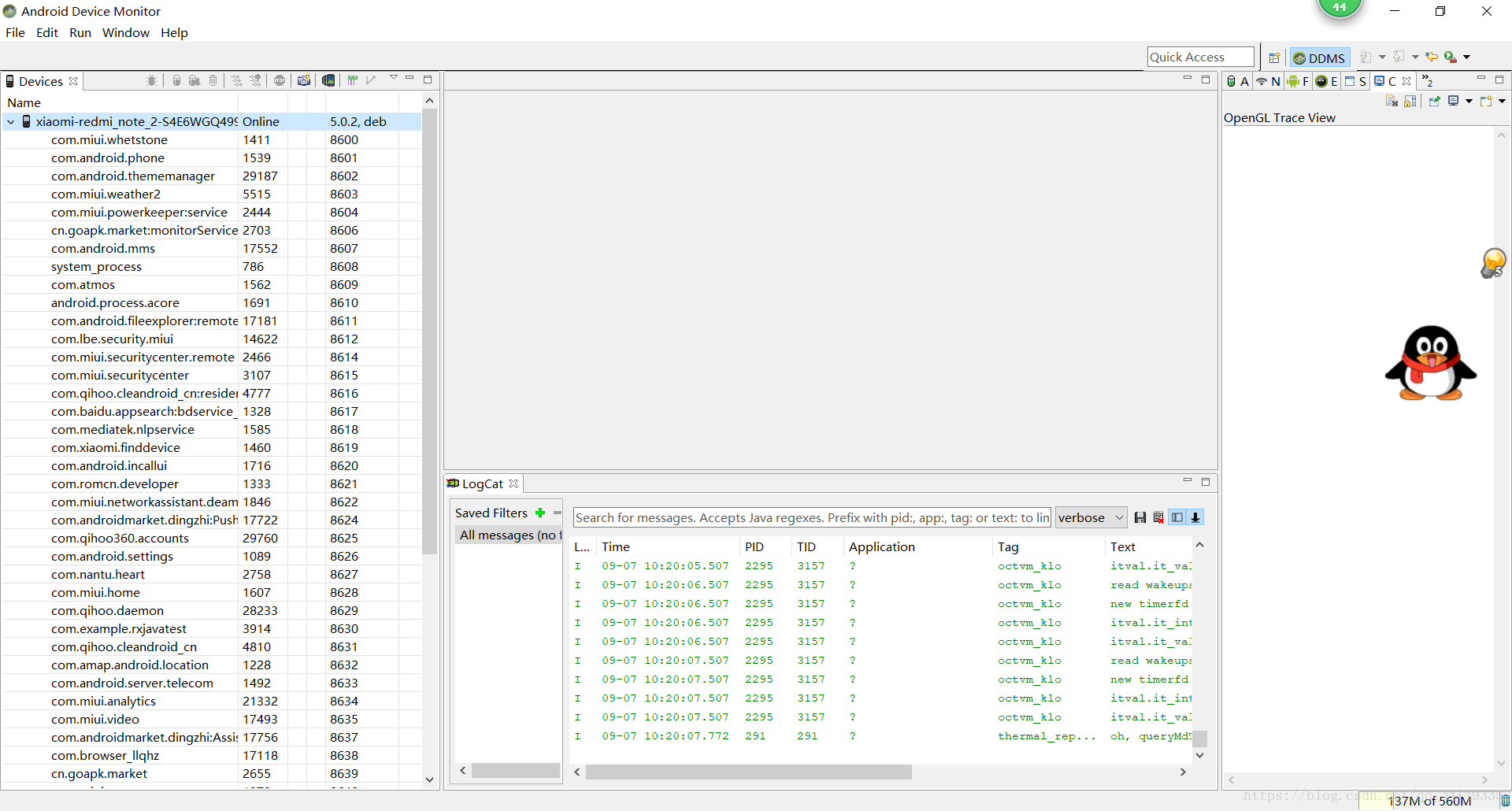Switch to the File Explorer (F) tab
This screenshot has height=811, width=1512.
(1298, 81)
